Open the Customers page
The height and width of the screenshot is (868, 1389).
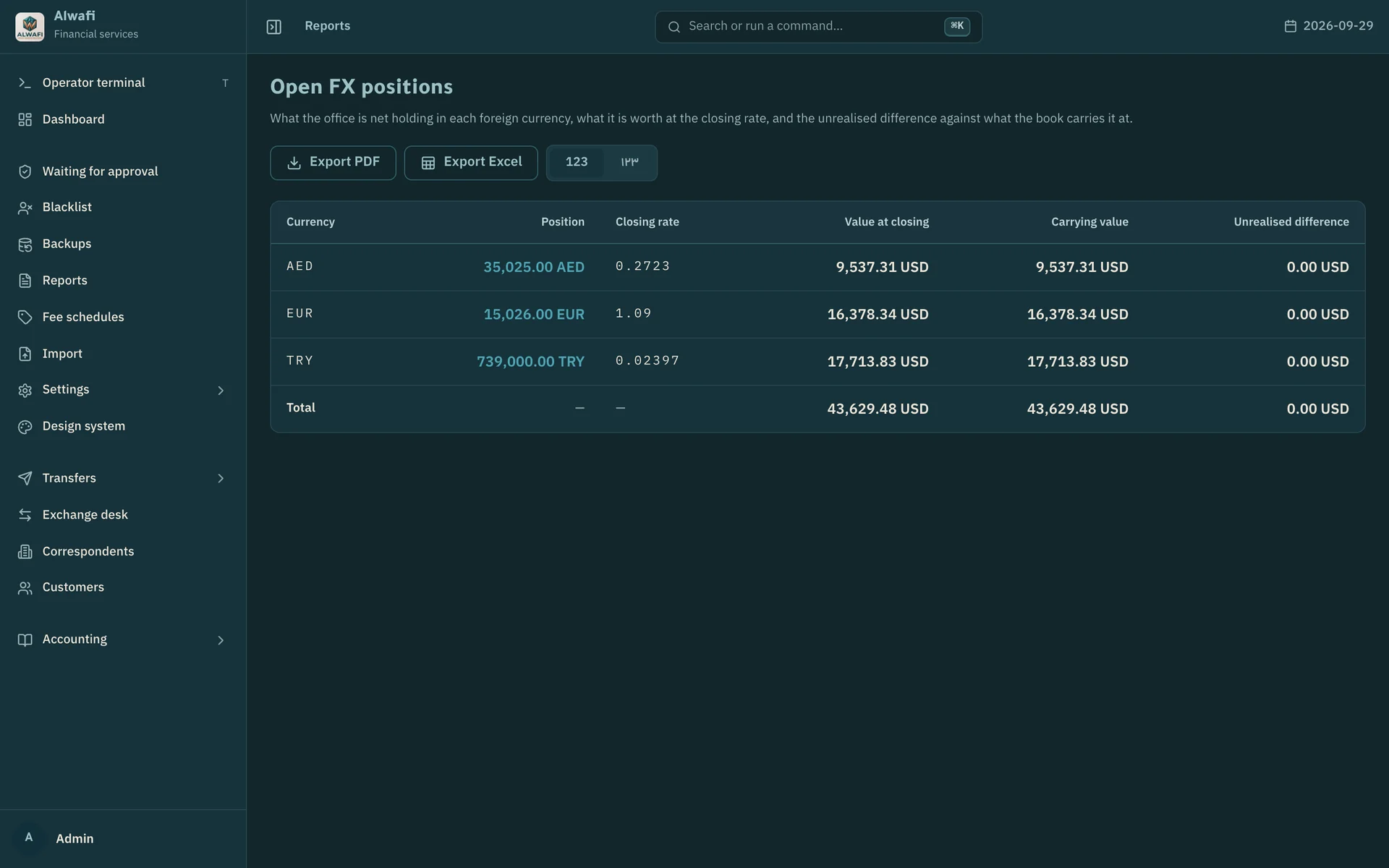tap(123, 588)
